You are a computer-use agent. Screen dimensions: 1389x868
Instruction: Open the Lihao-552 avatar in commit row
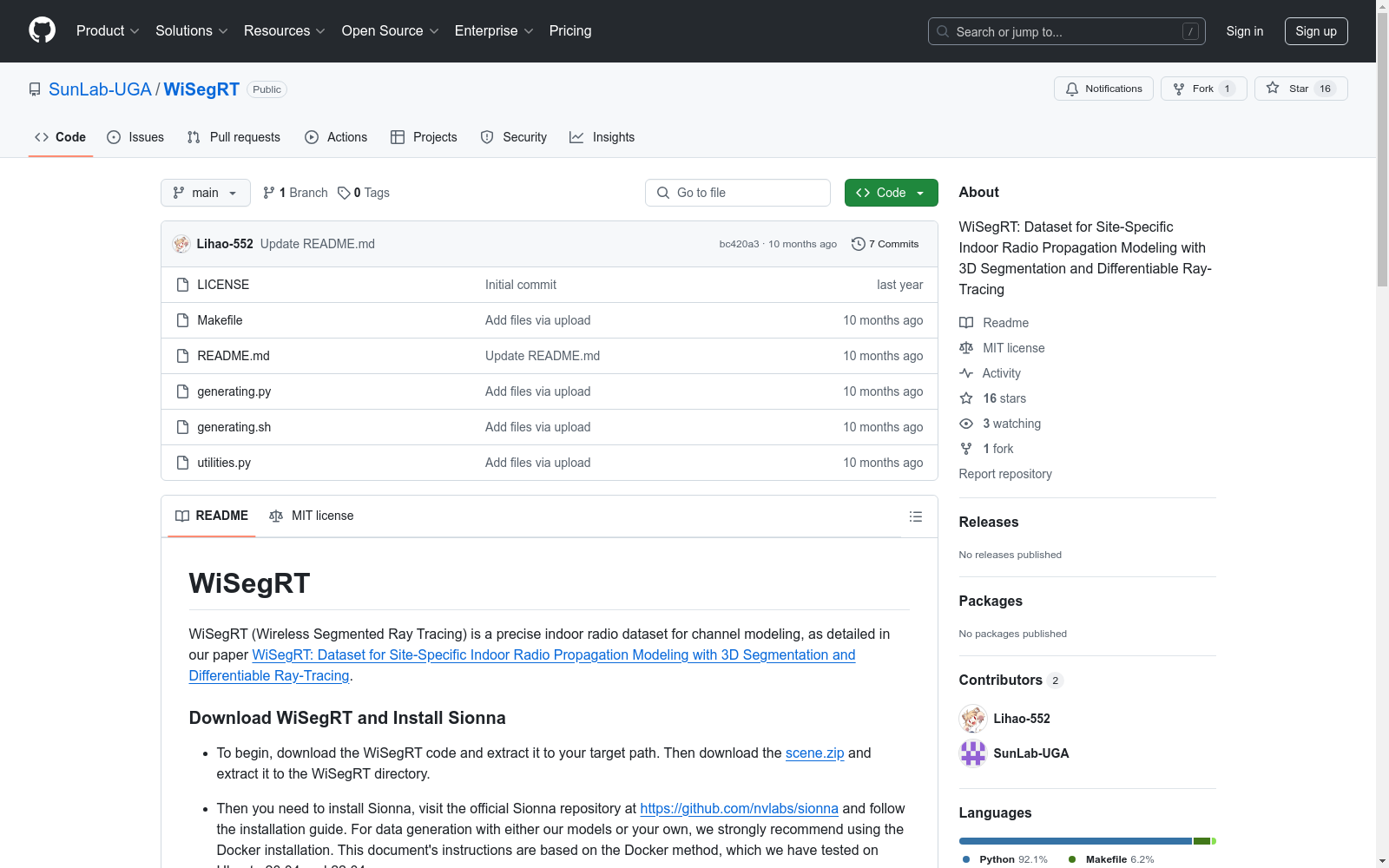pos(181,244)
